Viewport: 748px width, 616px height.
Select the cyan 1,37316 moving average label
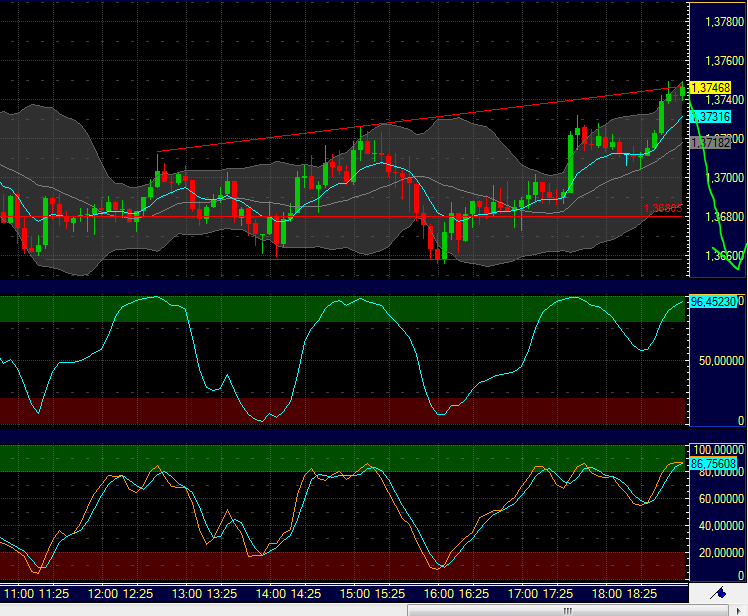(x=709, y=117)
